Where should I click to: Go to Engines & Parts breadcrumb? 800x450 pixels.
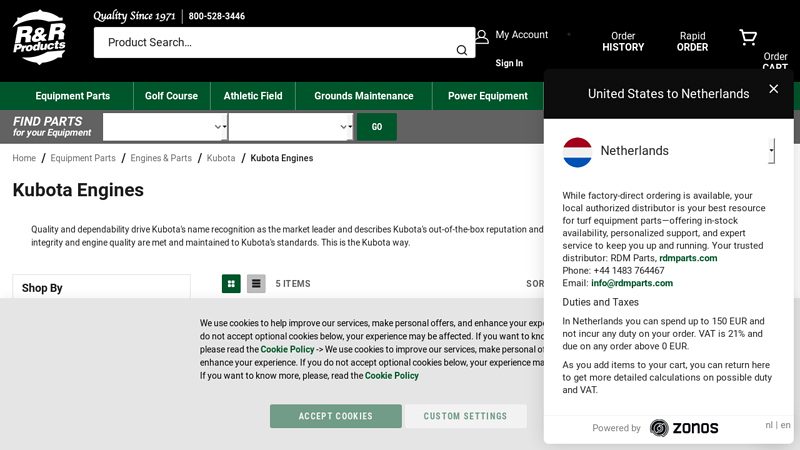pos(161,158)
